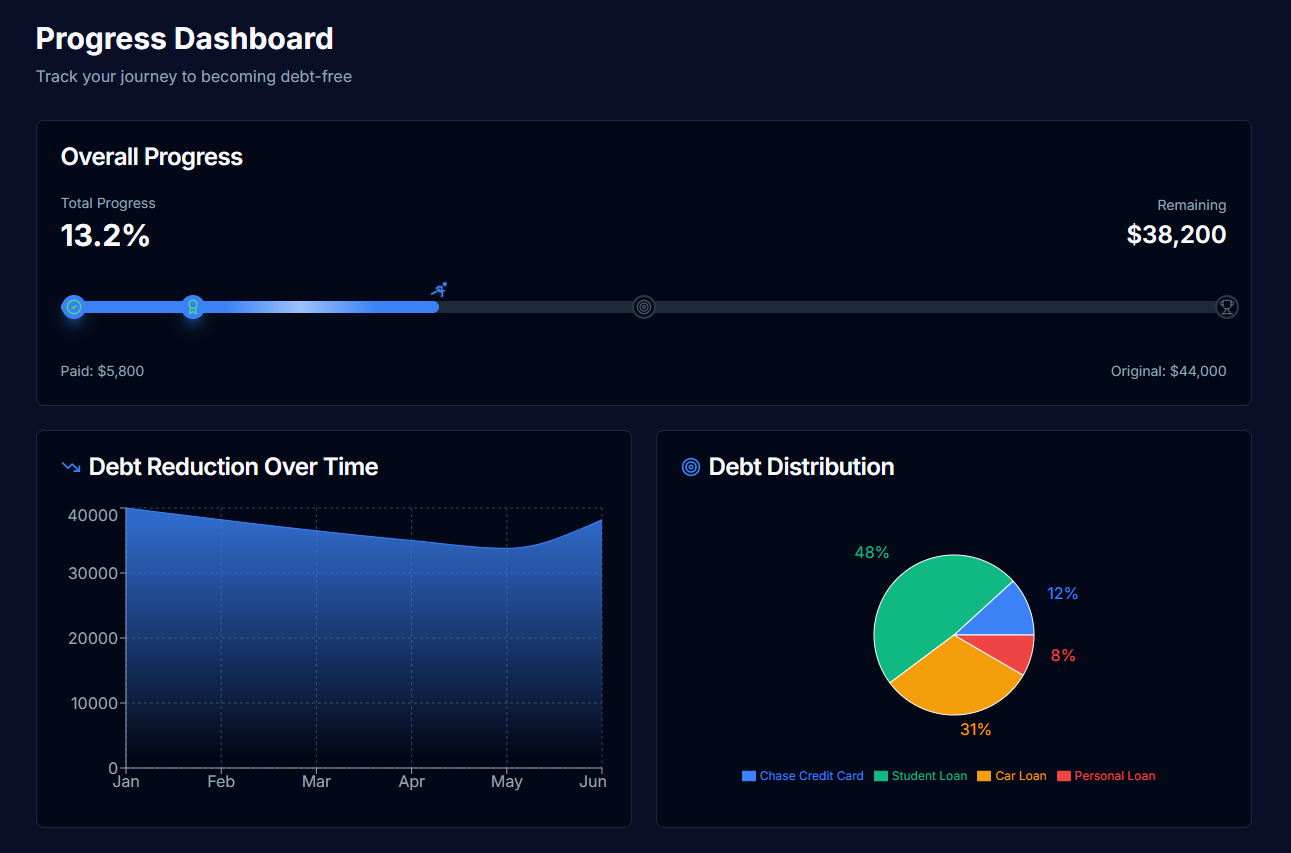This screenshot has width=1291, height=853.
Task: Collapse the Debt Distribution panel
Action: 801,466
